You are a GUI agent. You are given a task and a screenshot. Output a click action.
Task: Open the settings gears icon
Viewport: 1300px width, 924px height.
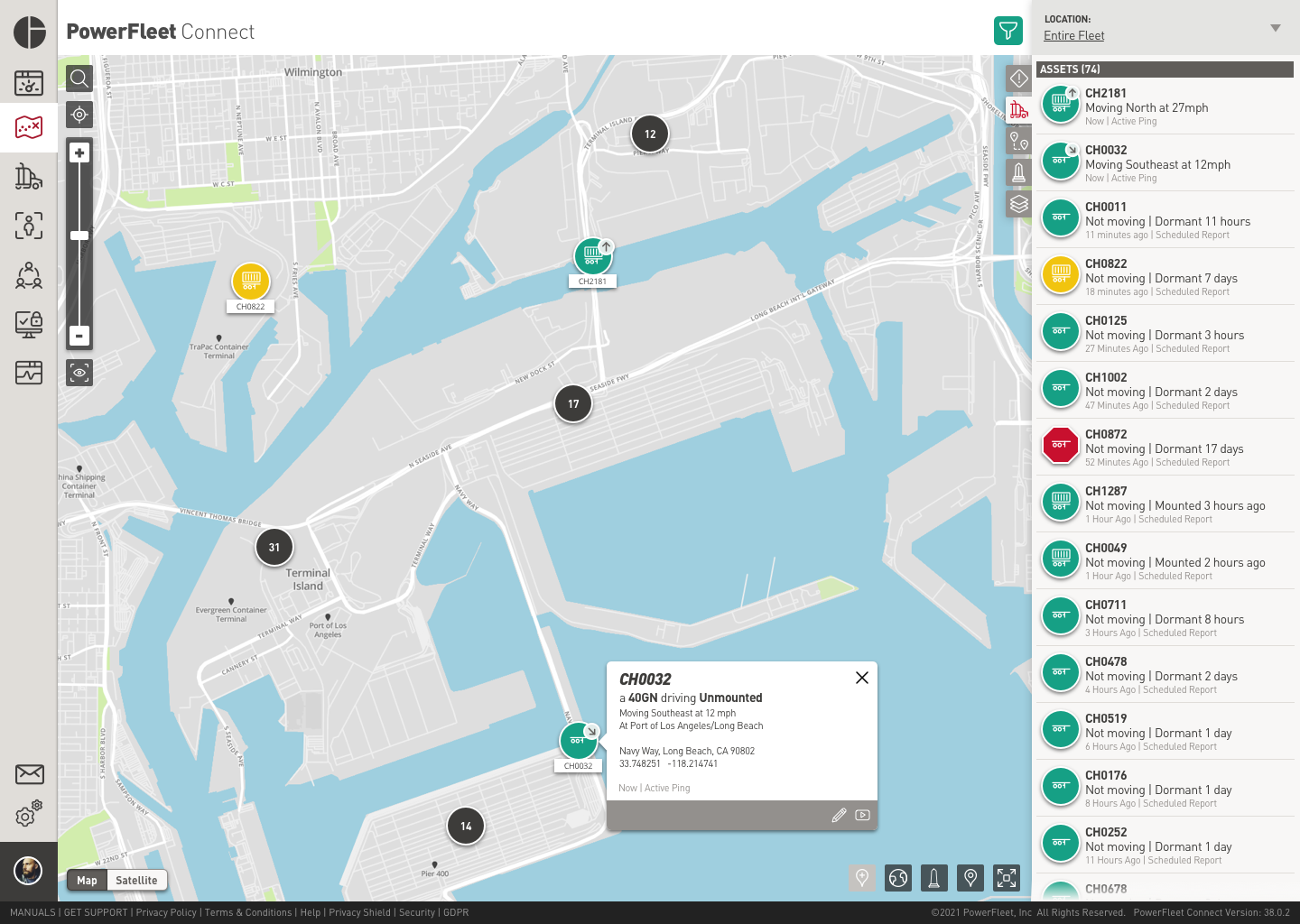coord(29,813)
